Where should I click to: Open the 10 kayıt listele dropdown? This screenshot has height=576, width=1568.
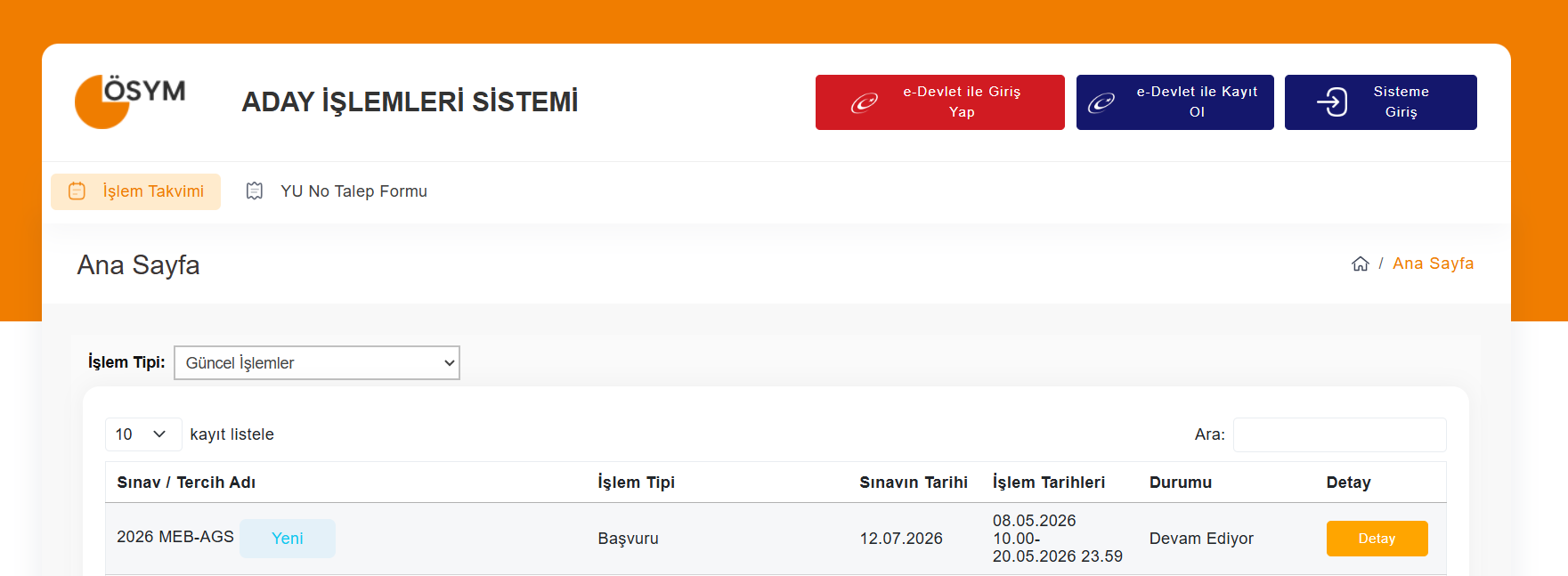143,434
